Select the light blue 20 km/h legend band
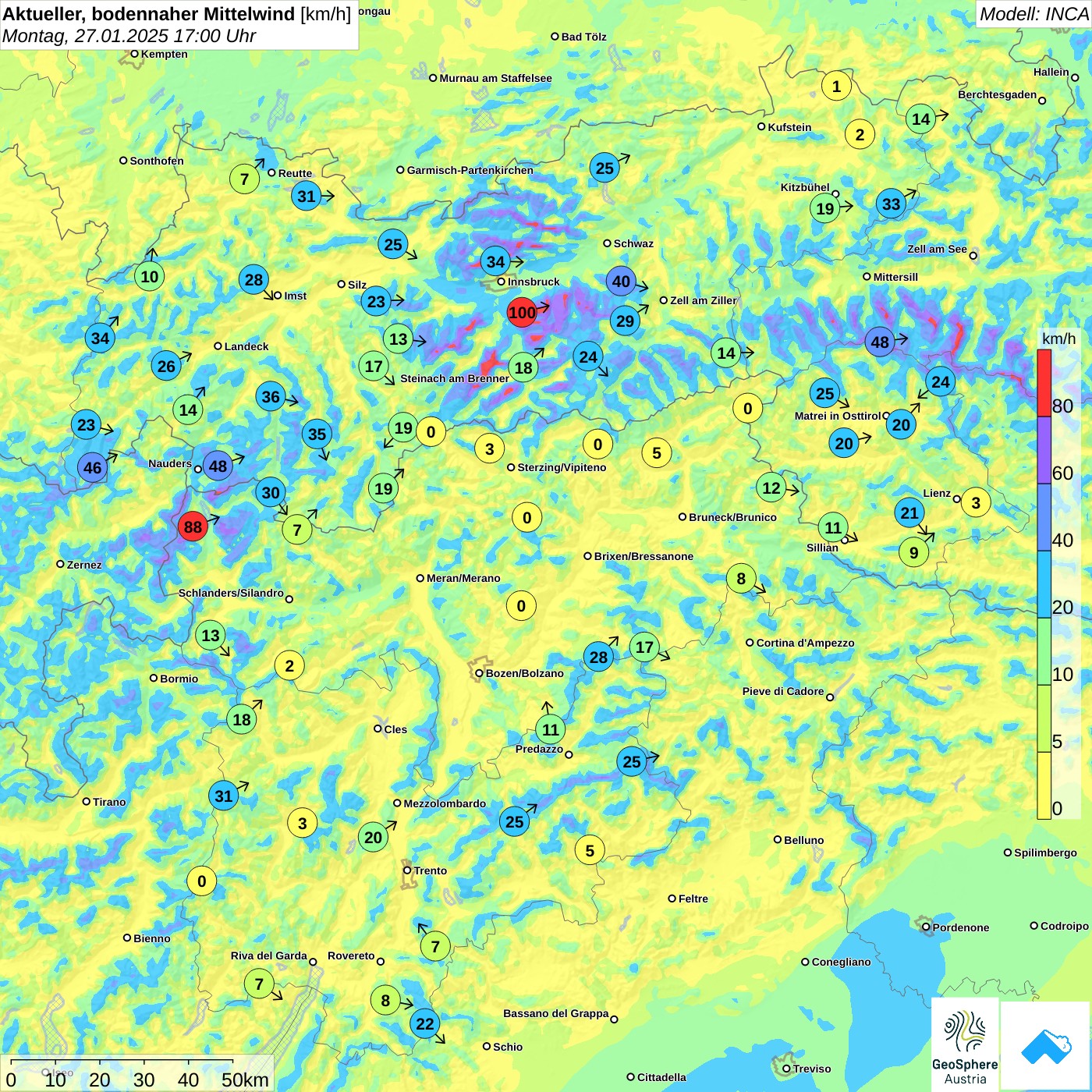1092x1092 pixels. [x=1044, y=584]
